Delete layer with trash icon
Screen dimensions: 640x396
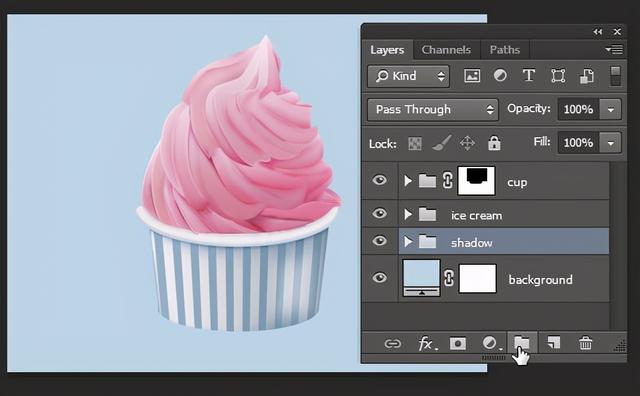(x=585, y=343)
